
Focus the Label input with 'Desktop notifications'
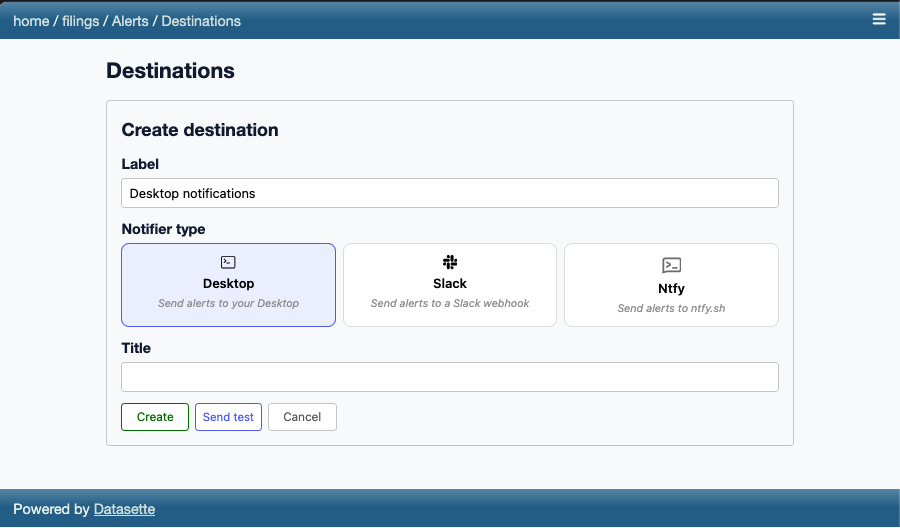click(x=450, y=193)
